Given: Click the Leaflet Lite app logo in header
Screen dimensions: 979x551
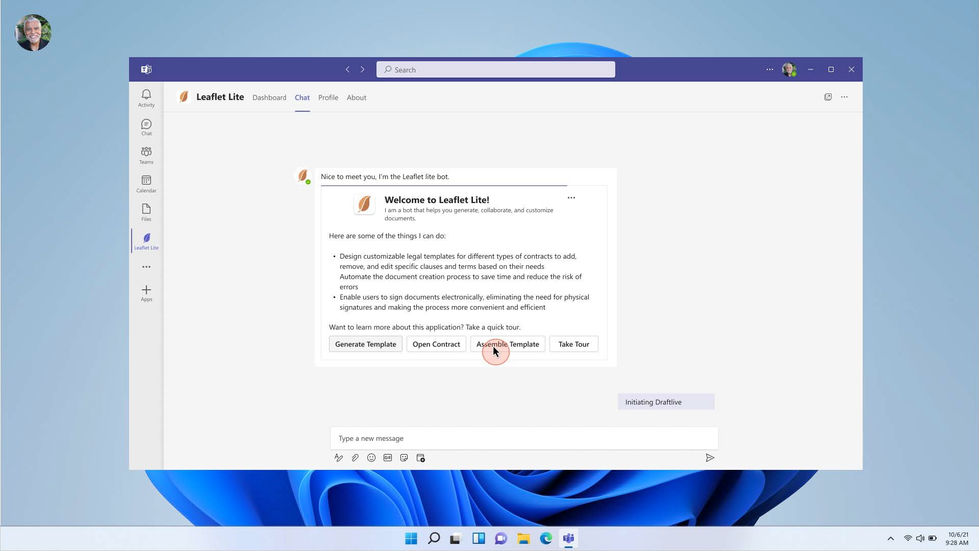Looking at the screenshot, I should point(184,97).
